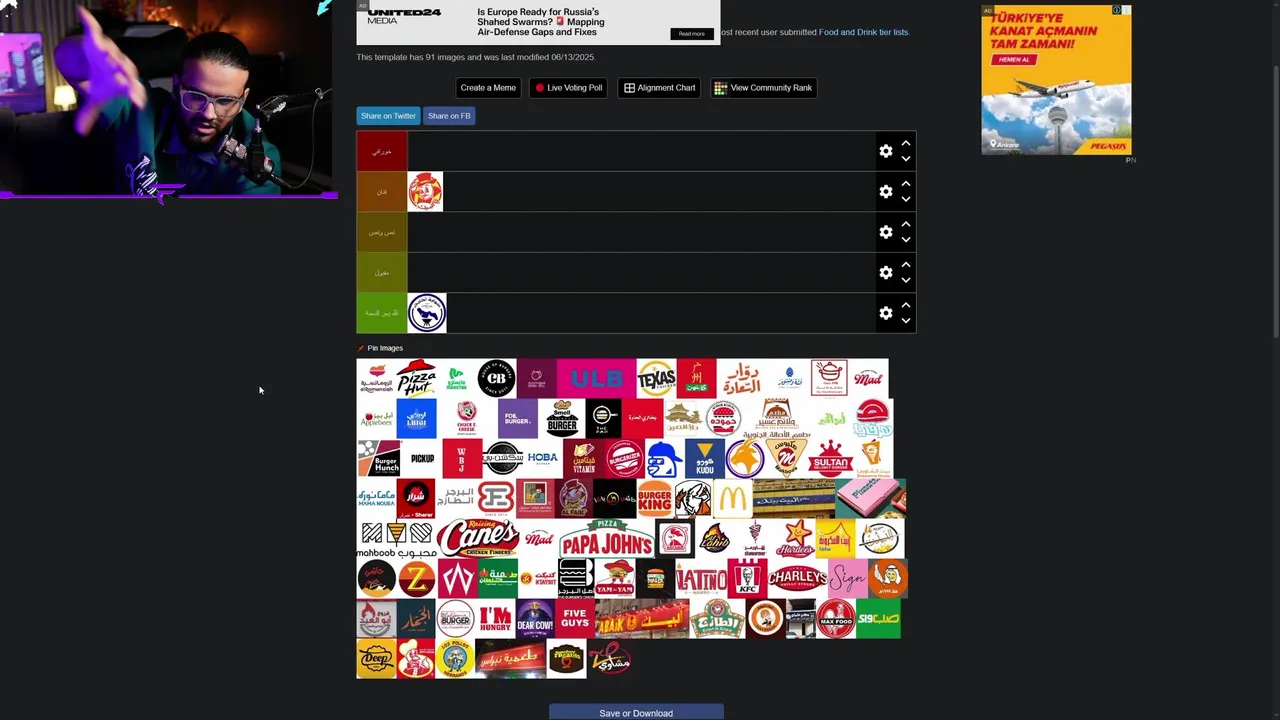This screenshot has height=720, width=1280.
Task: Select the KFC logo
Action: pyautogui.click(x=747, y=578)
